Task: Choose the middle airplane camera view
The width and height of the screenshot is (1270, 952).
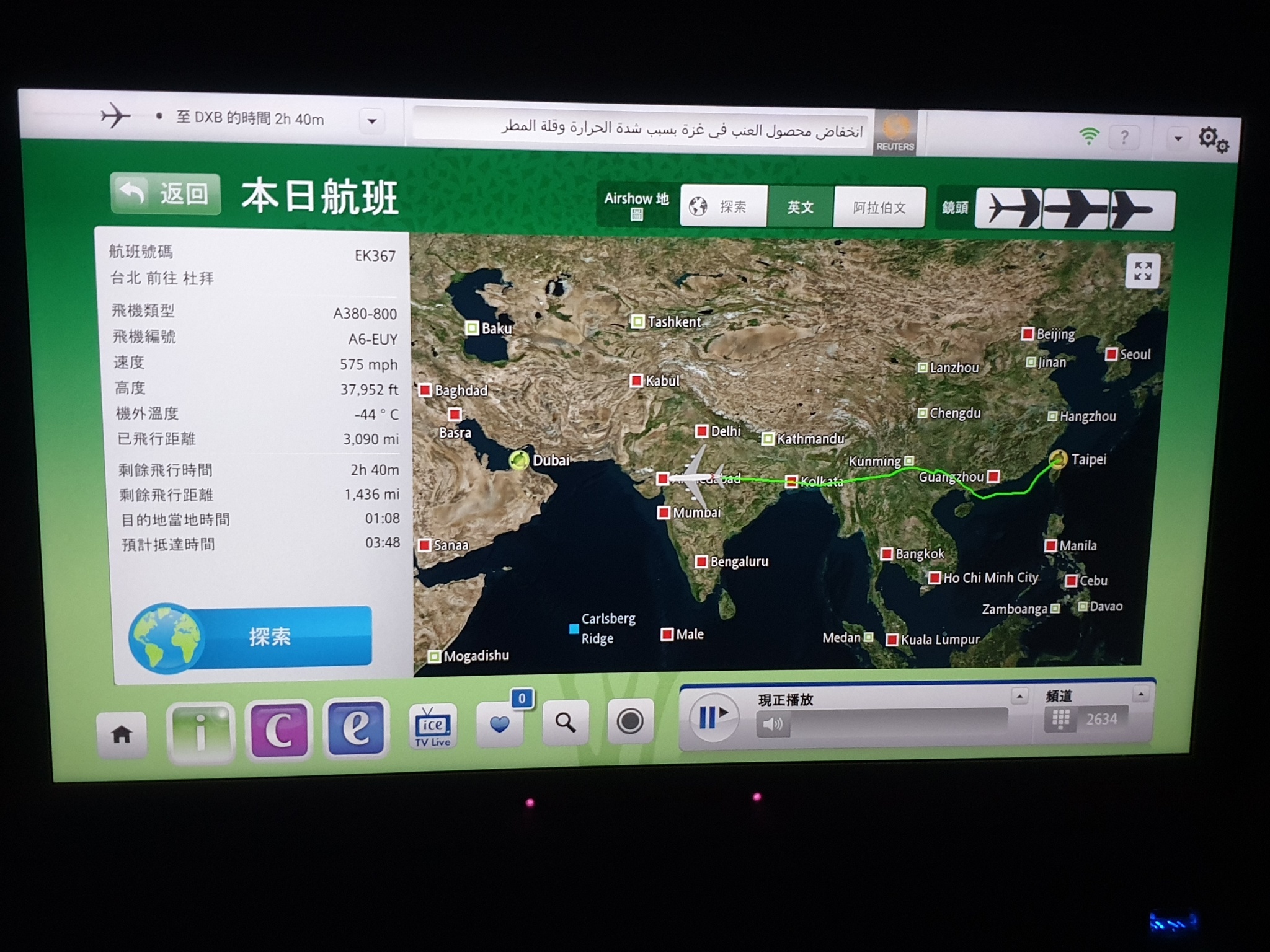Action: coord(1076,209)
